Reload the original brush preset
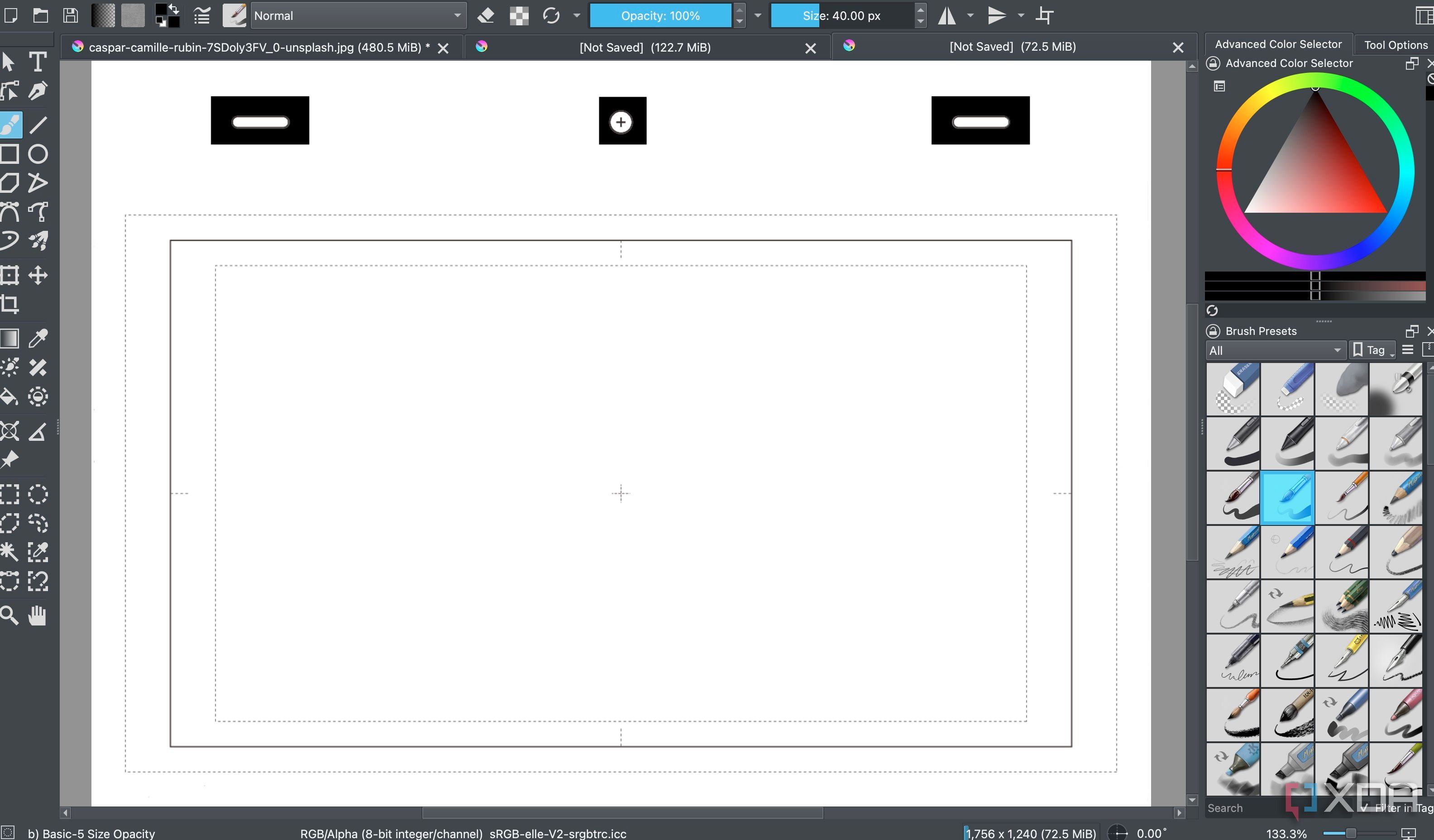This screenshot has height=840, width=1434. click(x=550, y=15)
